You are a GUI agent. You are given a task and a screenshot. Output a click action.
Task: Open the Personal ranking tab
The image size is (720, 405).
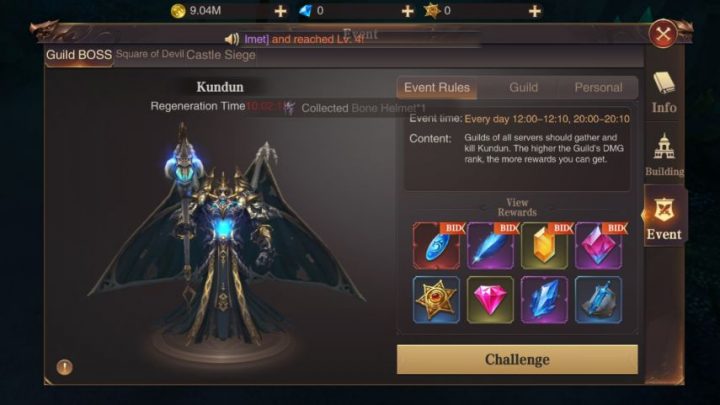(598, 87)
